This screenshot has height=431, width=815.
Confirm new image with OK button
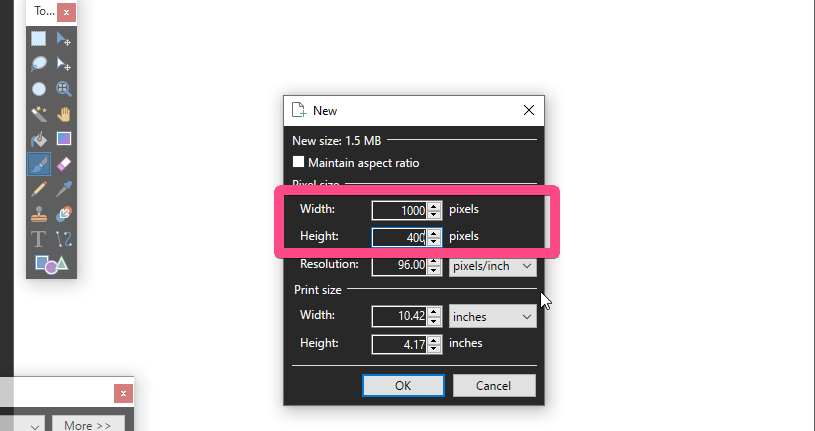coord(403,386)
